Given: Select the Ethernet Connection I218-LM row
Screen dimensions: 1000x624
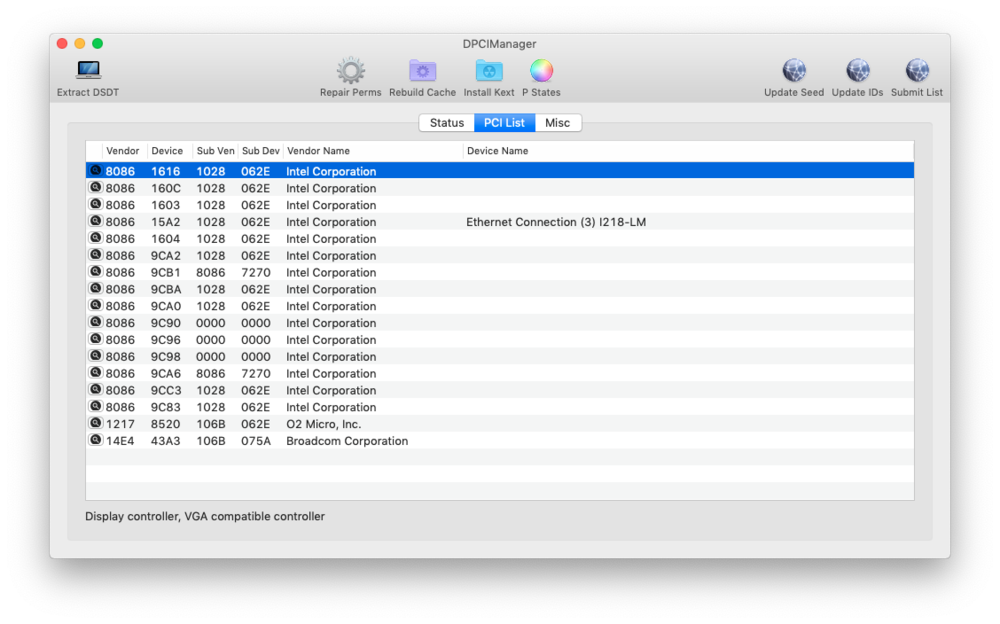Looking at the screenshot, I should coord(555,222).
